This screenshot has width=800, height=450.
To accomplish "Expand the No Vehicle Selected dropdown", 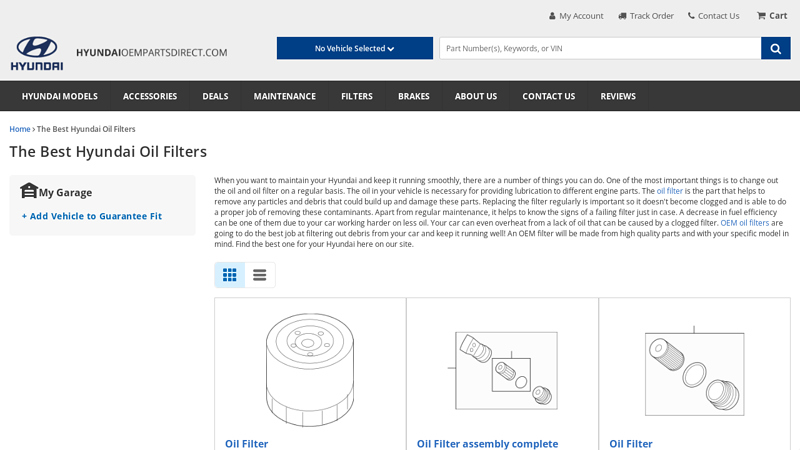I will pyautogui.click(x=355, y=48).
